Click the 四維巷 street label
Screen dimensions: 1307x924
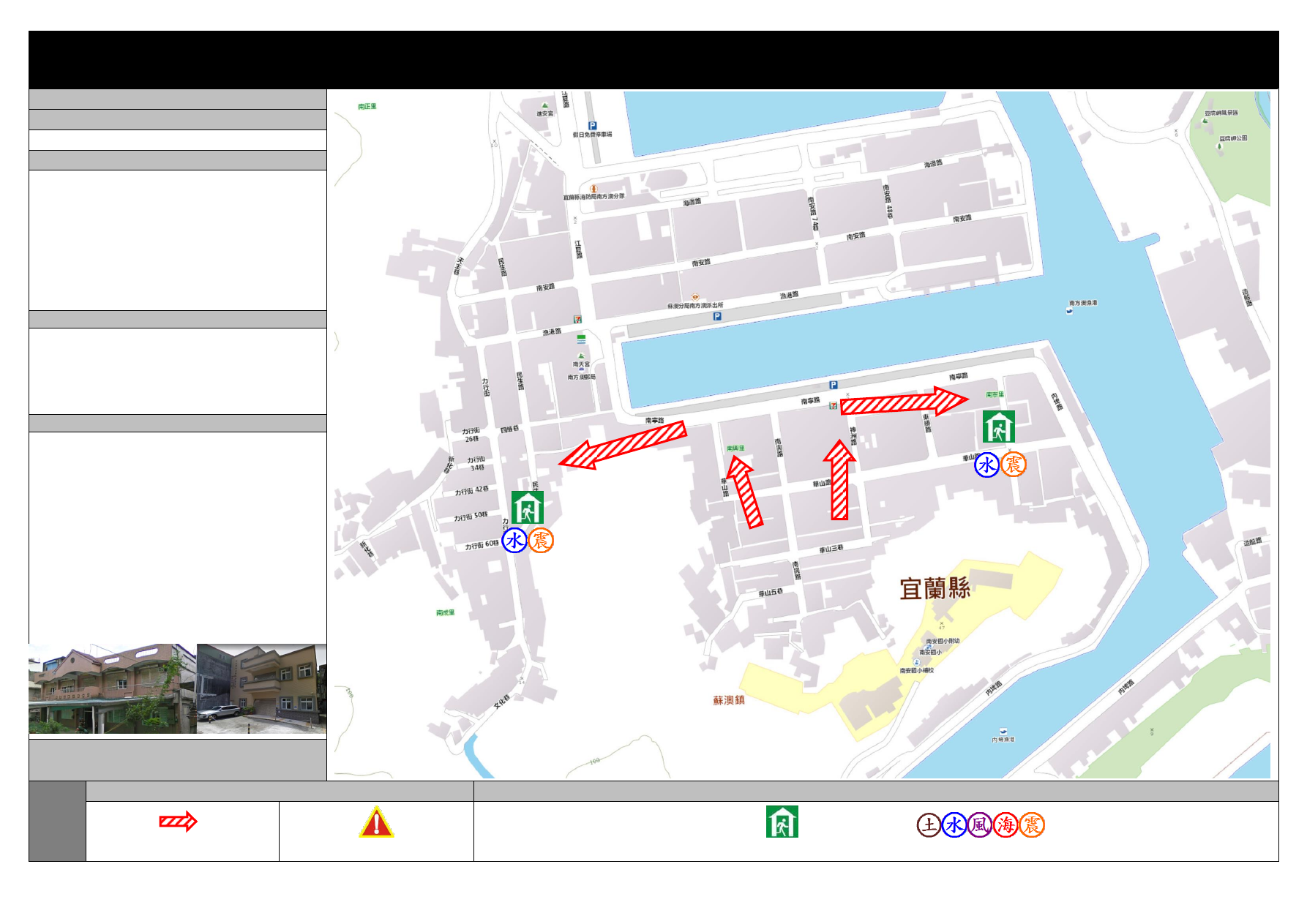point(509,429)
